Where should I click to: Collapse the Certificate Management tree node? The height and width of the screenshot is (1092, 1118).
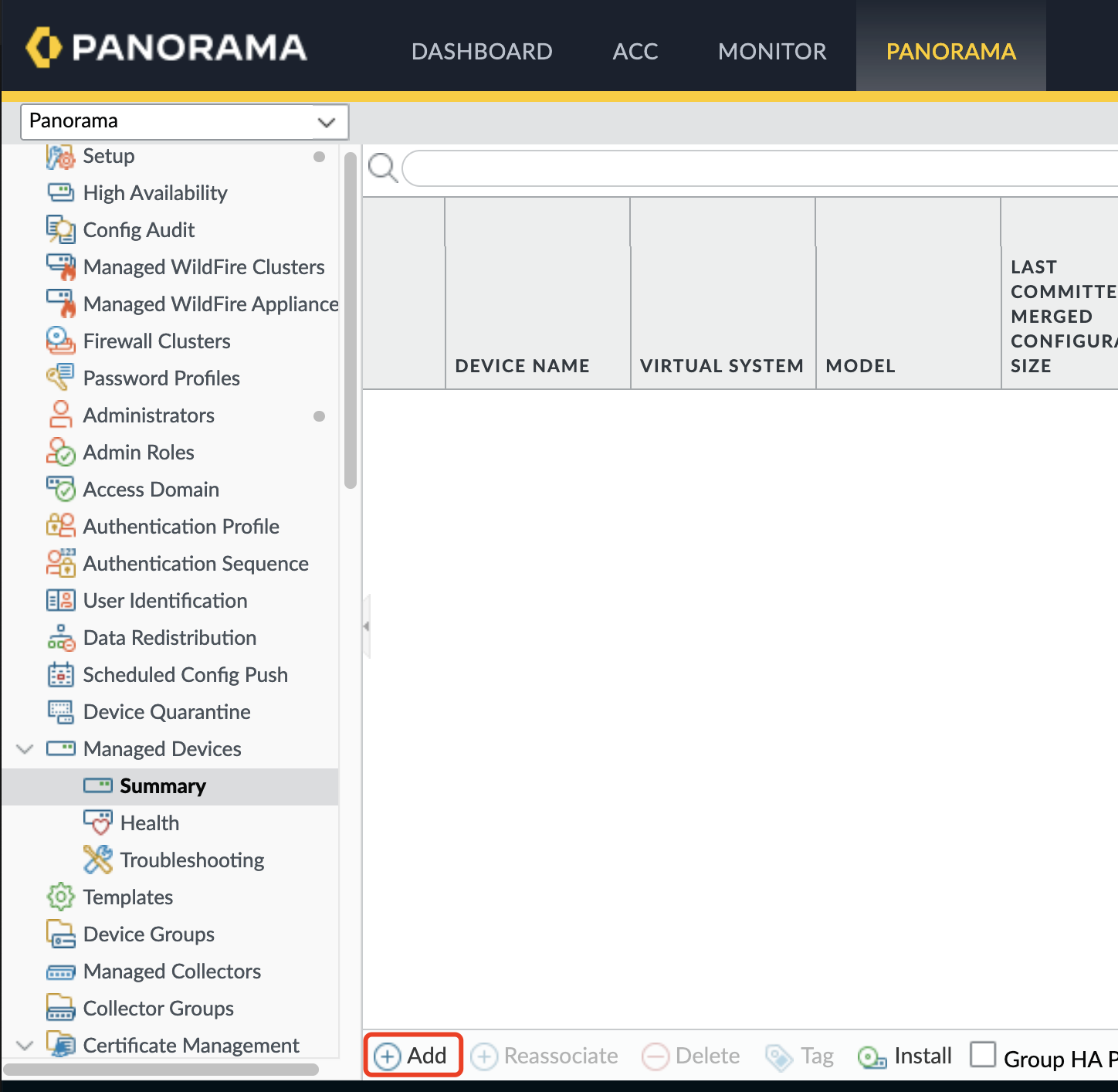tap(25, 1045)
